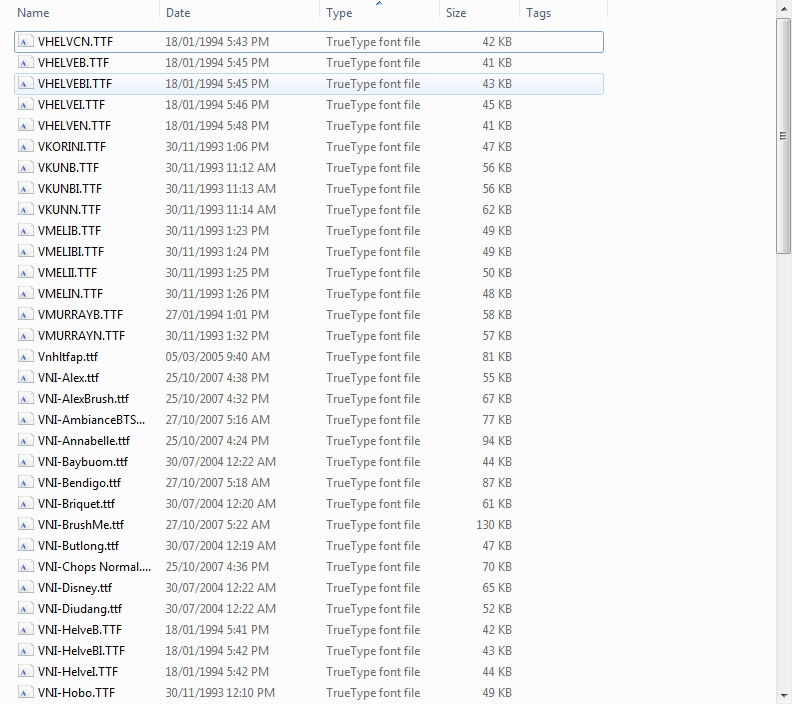The image size is (792, 704).
Task: Click the icon beside VMELII.TTF
Action: [24, 273]
